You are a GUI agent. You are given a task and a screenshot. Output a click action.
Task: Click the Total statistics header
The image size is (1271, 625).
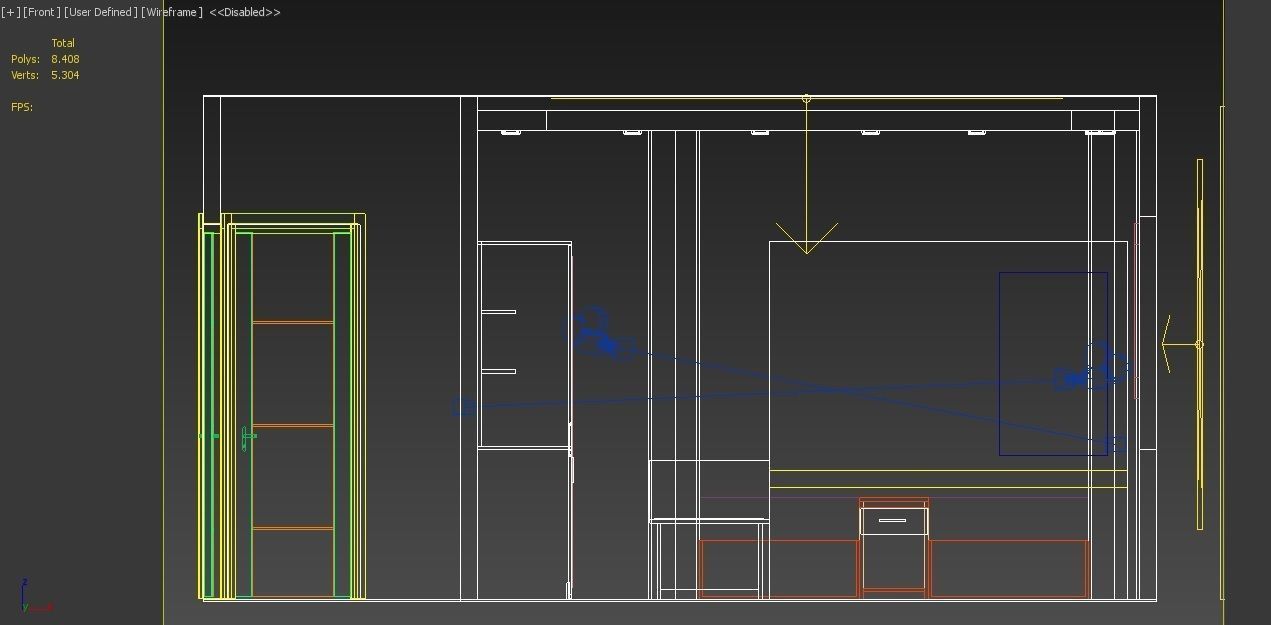pyautogui.click(x=63, y=43)
